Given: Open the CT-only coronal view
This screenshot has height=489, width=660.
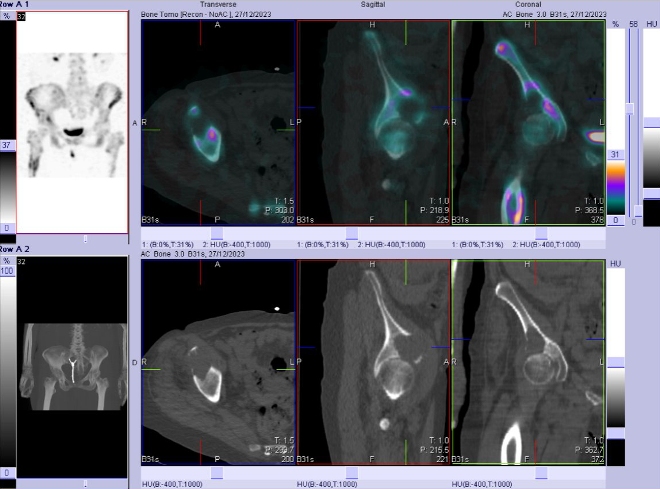Looking at the screenshot, I should pyautogui.click(x=529, y=362).
